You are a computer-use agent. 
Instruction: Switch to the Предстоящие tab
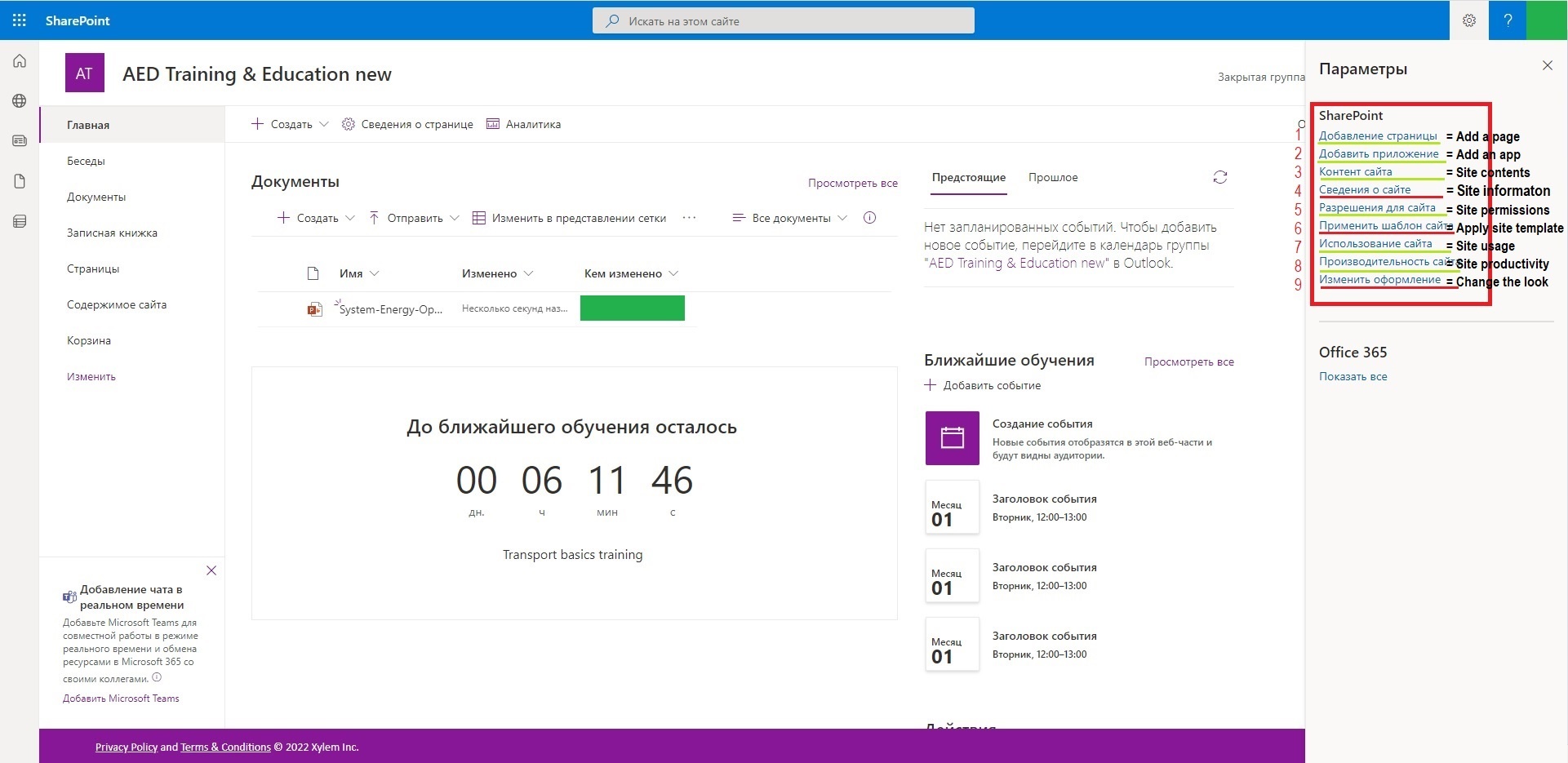pos(969,177)
